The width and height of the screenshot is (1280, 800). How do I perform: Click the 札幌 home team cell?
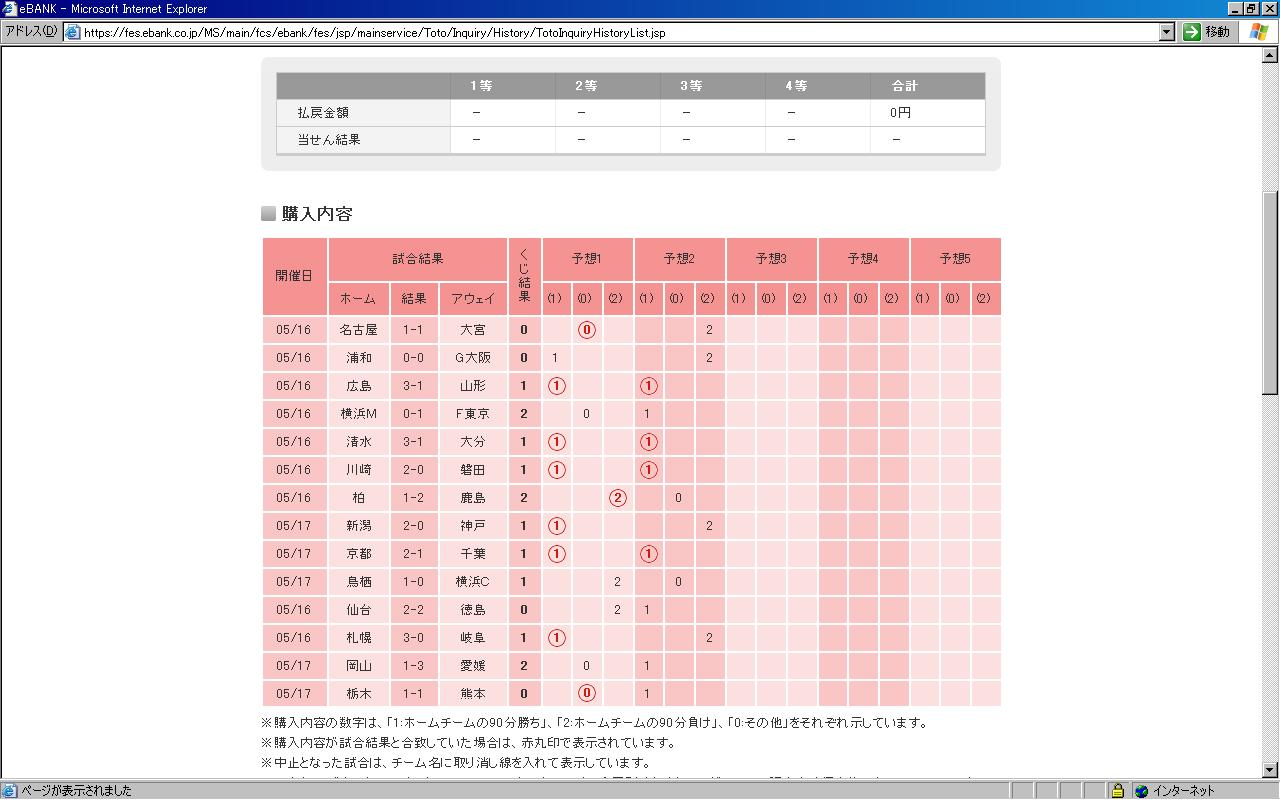pyautogui.click(x=358, y=638)
